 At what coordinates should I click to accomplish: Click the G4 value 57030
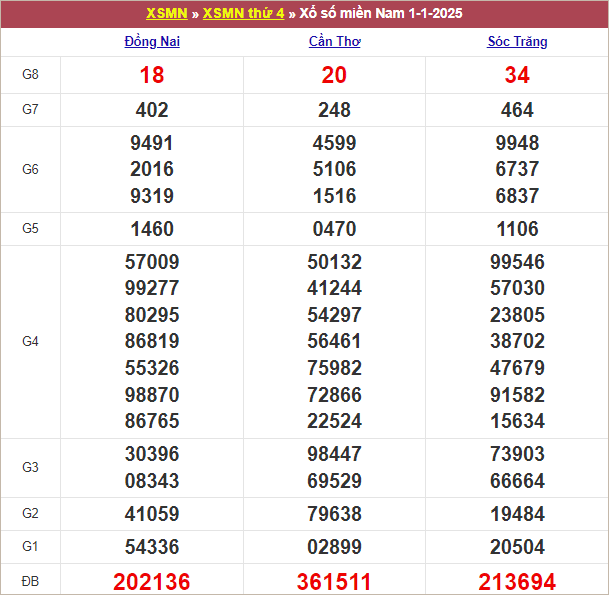tap(517, 288)
